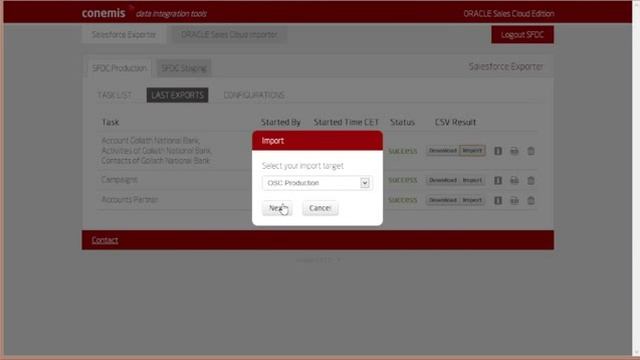Switch to ORACLE Sales Cloud Importer tab

tap(229, 35)
